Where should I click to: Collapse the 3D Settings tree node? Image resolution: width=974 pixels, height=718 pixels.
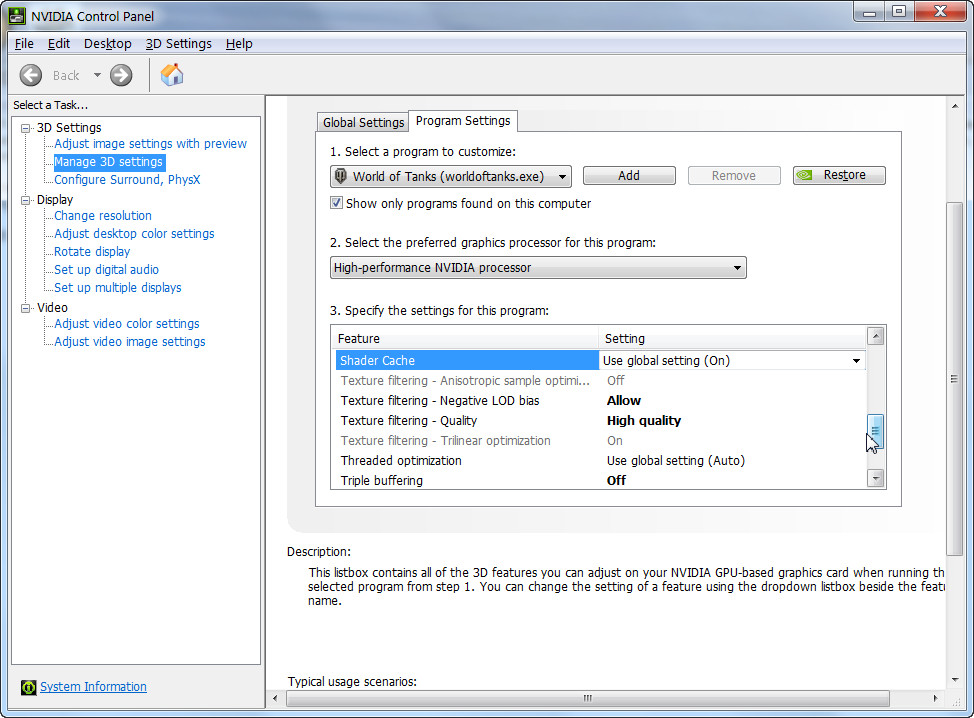(x=25, y=128)
